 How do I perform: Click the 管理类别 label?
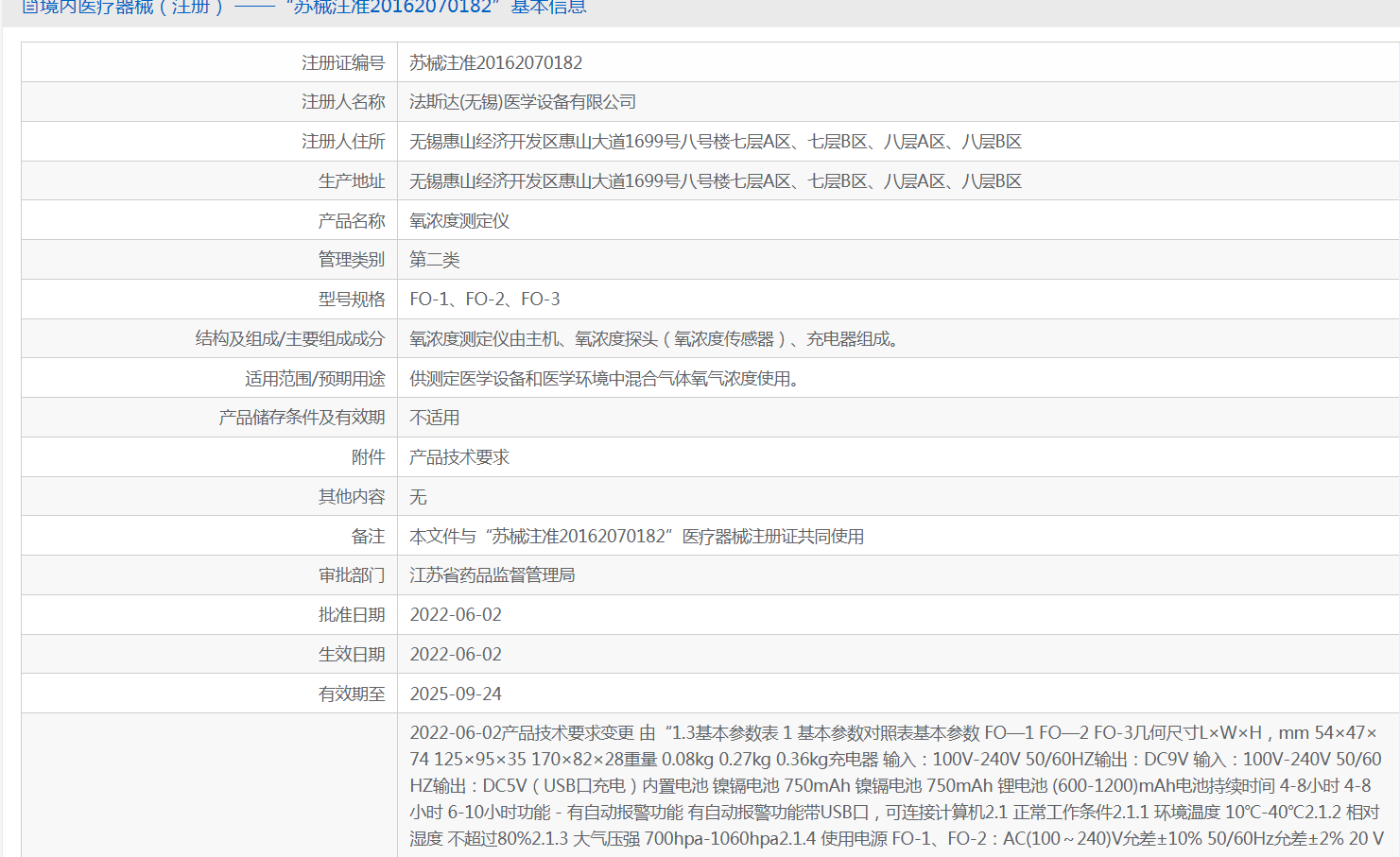(352, 260)
